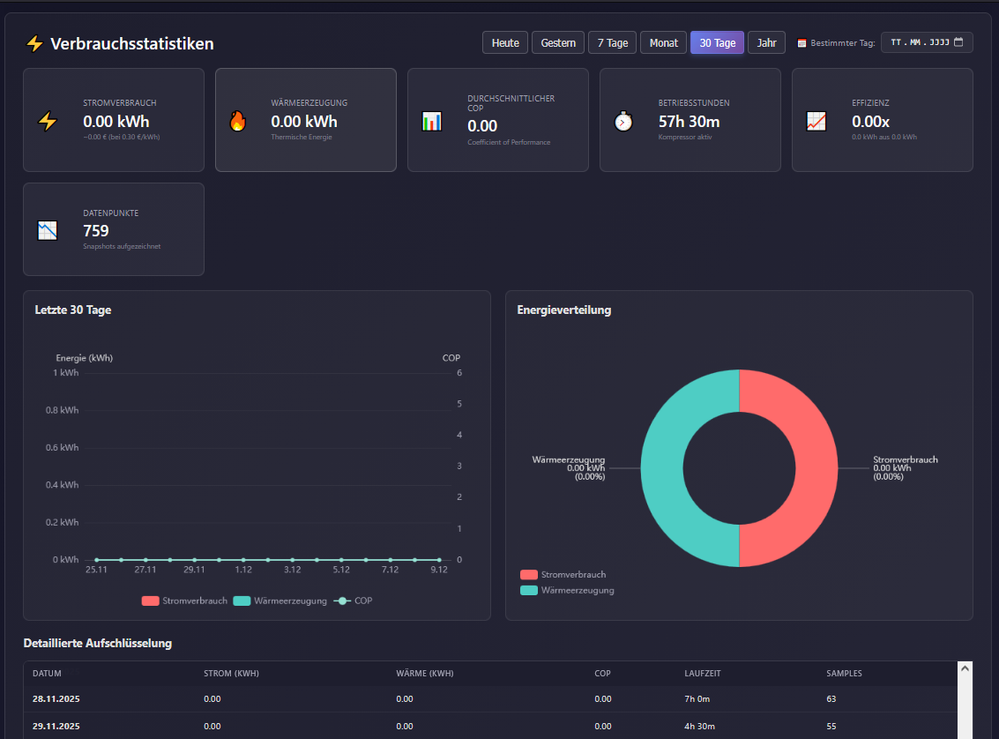Click the Datenpunkte chart icon

[48, 230]
